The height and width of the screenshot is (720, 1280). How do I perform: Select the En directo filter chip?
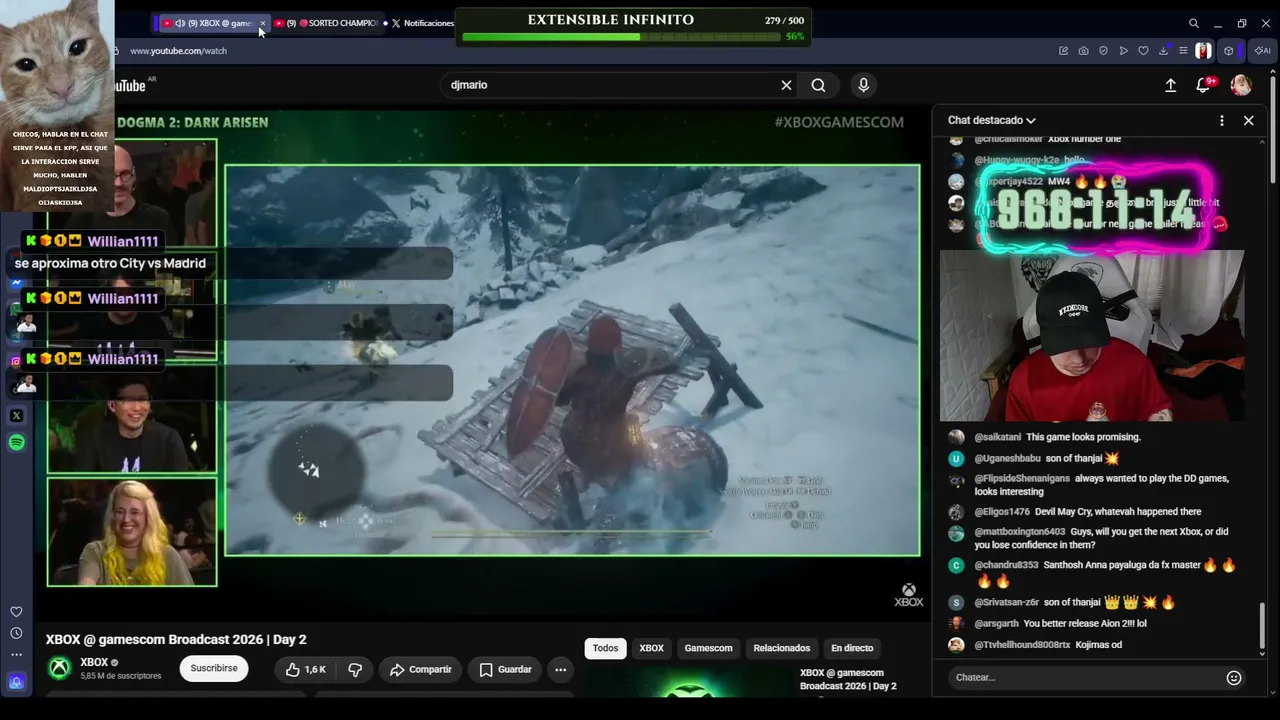click(x=852, y=648)
